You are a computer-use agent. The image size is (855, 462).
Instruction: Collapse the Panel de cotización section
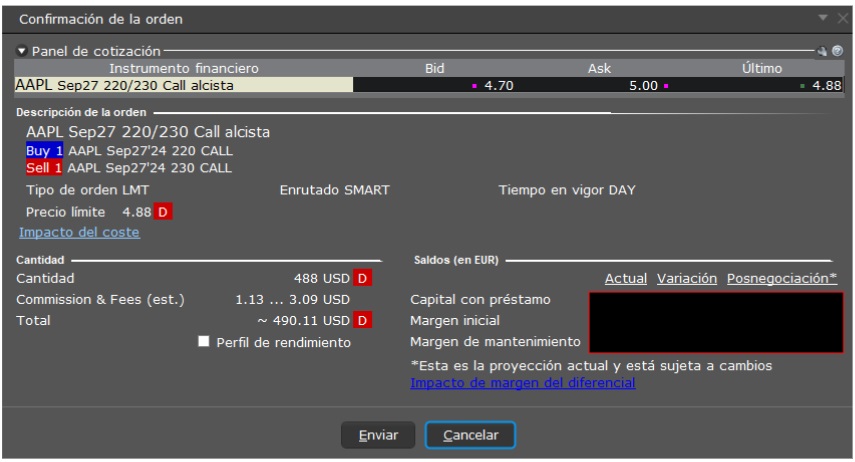[21, 51]
